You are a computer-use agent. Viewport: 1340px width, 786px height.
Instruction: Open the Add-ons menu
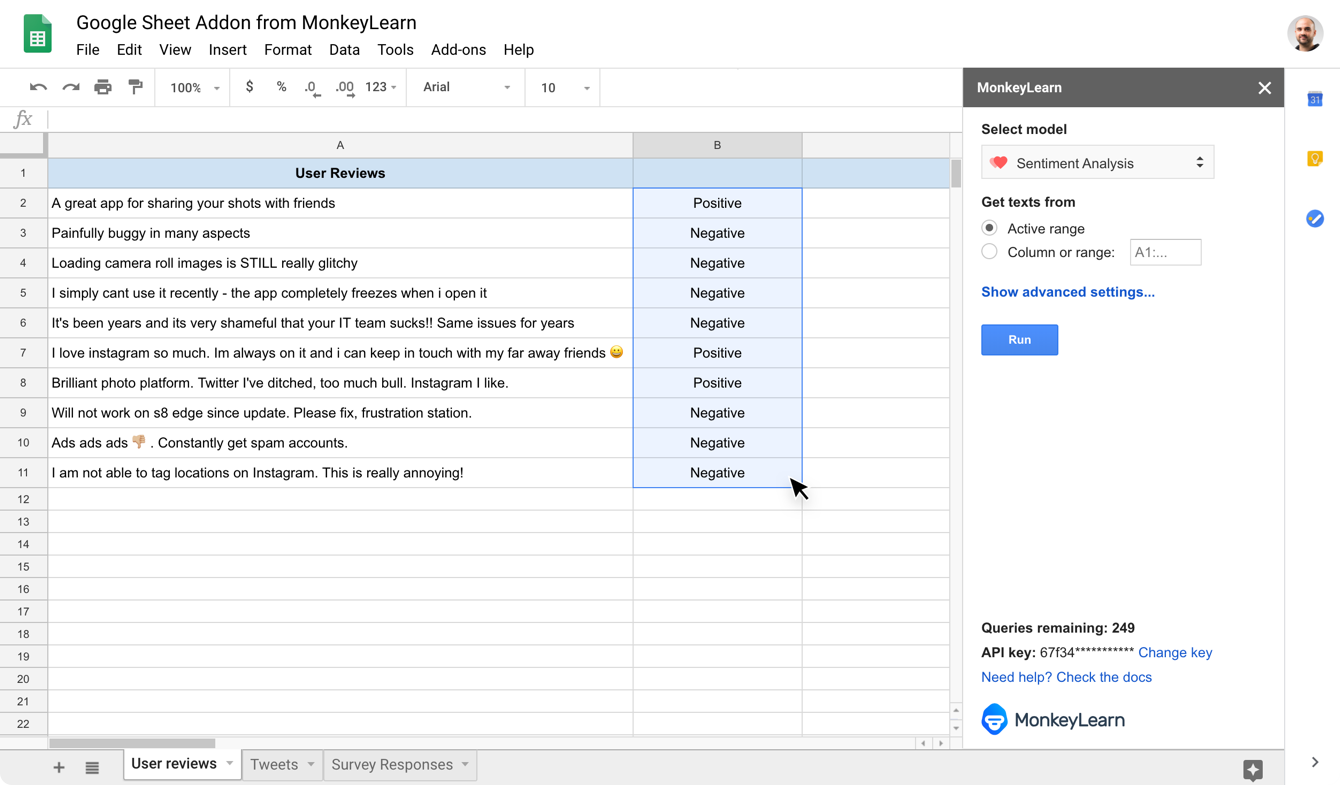click(458, 50)
